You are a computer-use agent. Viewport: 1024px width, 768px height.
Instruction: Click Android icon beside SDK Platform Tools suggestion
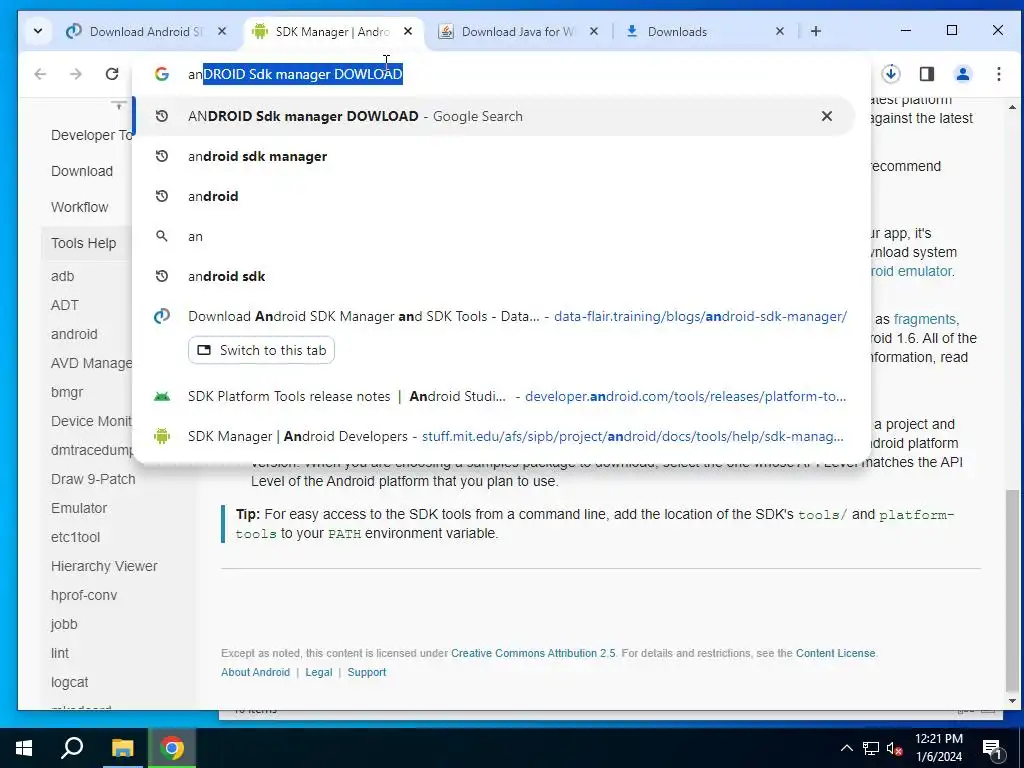point(161,396)
